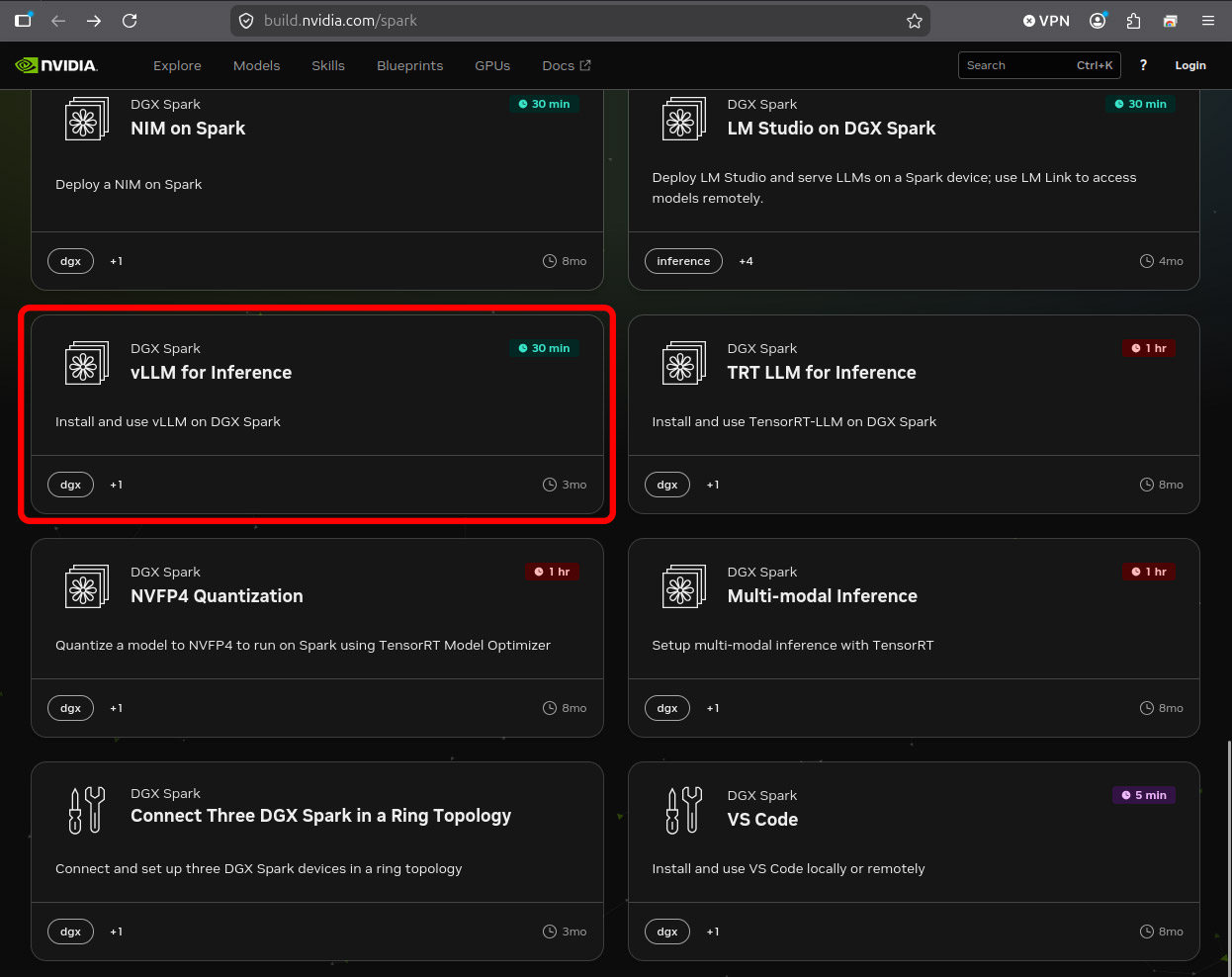
Task: Click the vLLM for Inference card icon
Action: click(87, 363)
